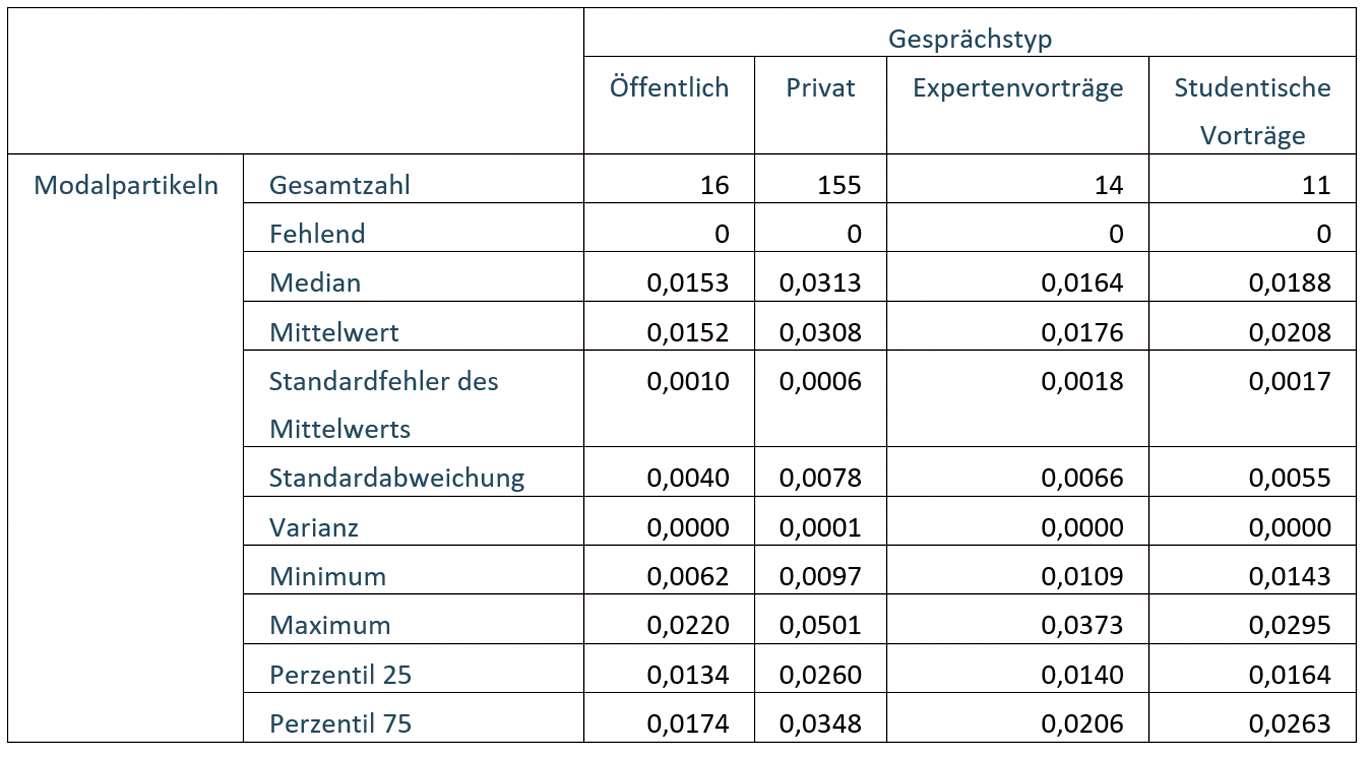The width and height of the screenshot is (1370, 757).
Task: Click the Studentische Vorträge column header
Action: [x=1252, y=111]
